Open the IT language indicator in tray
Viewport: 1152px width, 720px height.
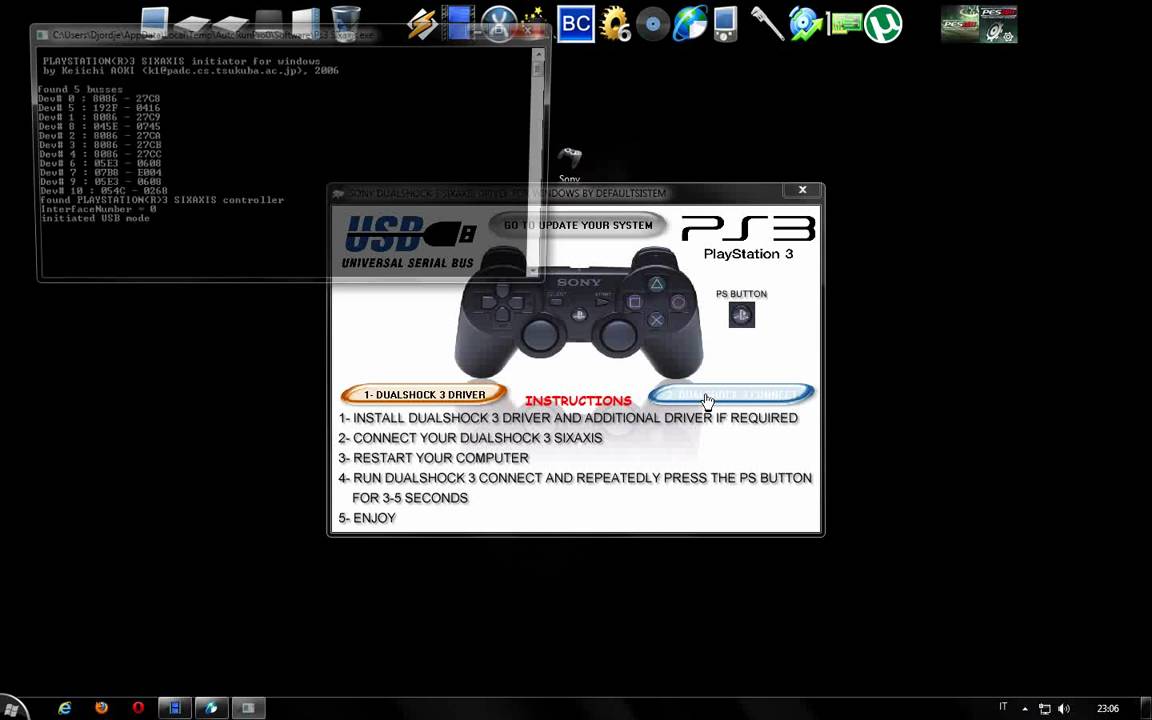[x=1003, y=707]
